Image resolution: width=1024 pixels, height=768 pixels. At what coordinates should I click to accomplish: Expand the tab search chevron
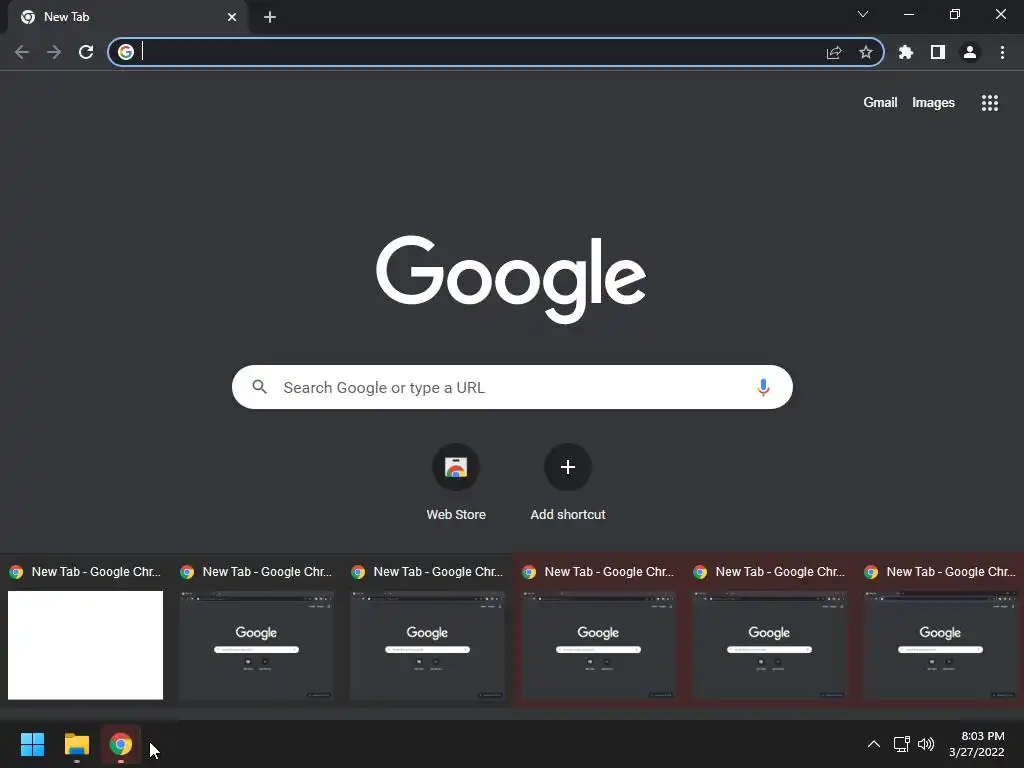click(x=863, y=14)
